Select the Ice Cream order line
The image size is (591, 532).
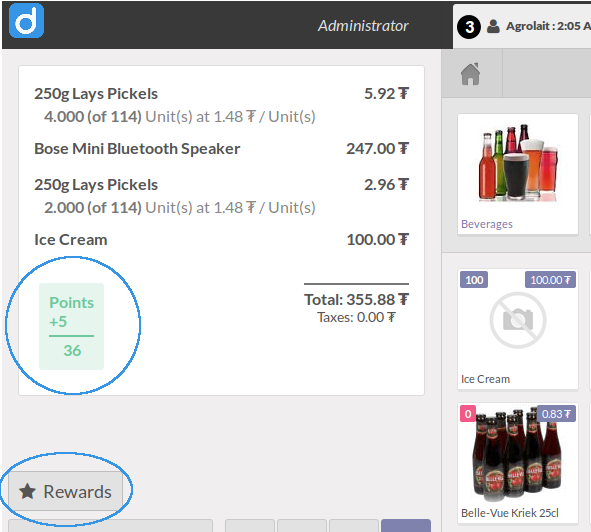[222, 240]
